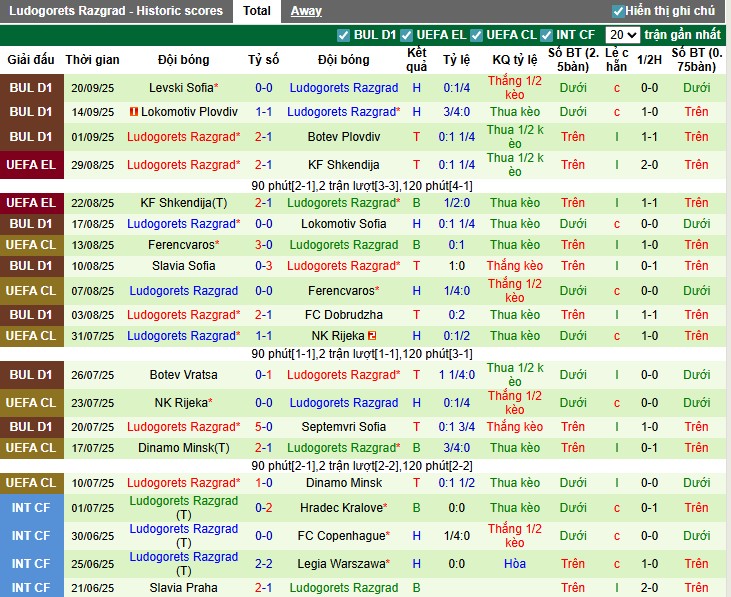
Task: Click the Septemvri Sofia team name
Action: click(344, 426)
